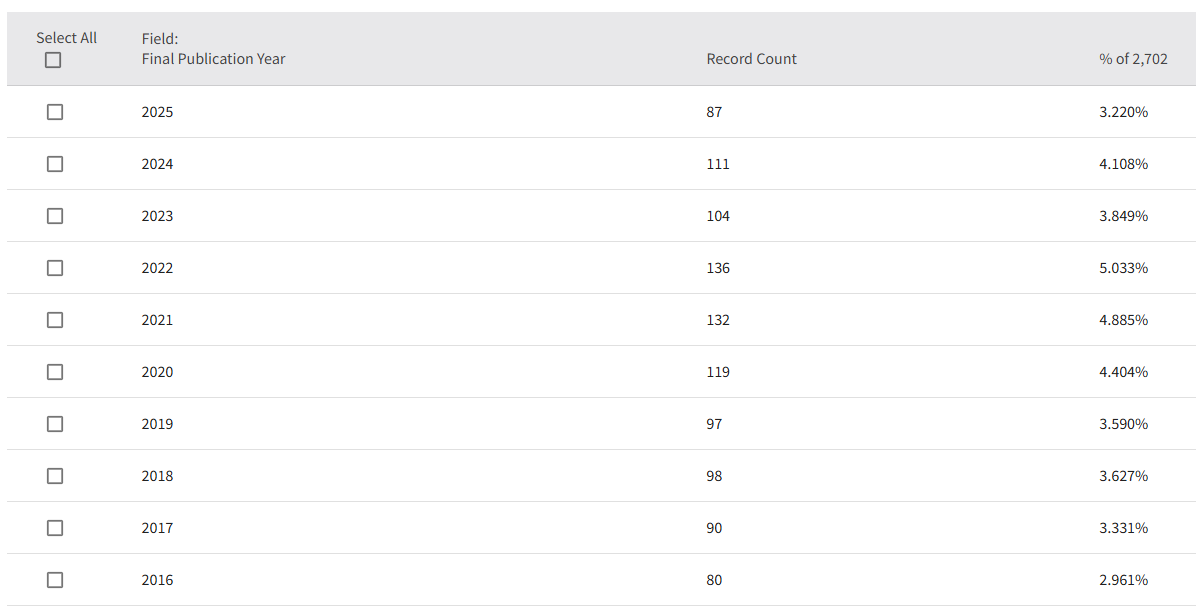Enable the checkbox beside 2023

pyautogui.click(x=55, y=216)
